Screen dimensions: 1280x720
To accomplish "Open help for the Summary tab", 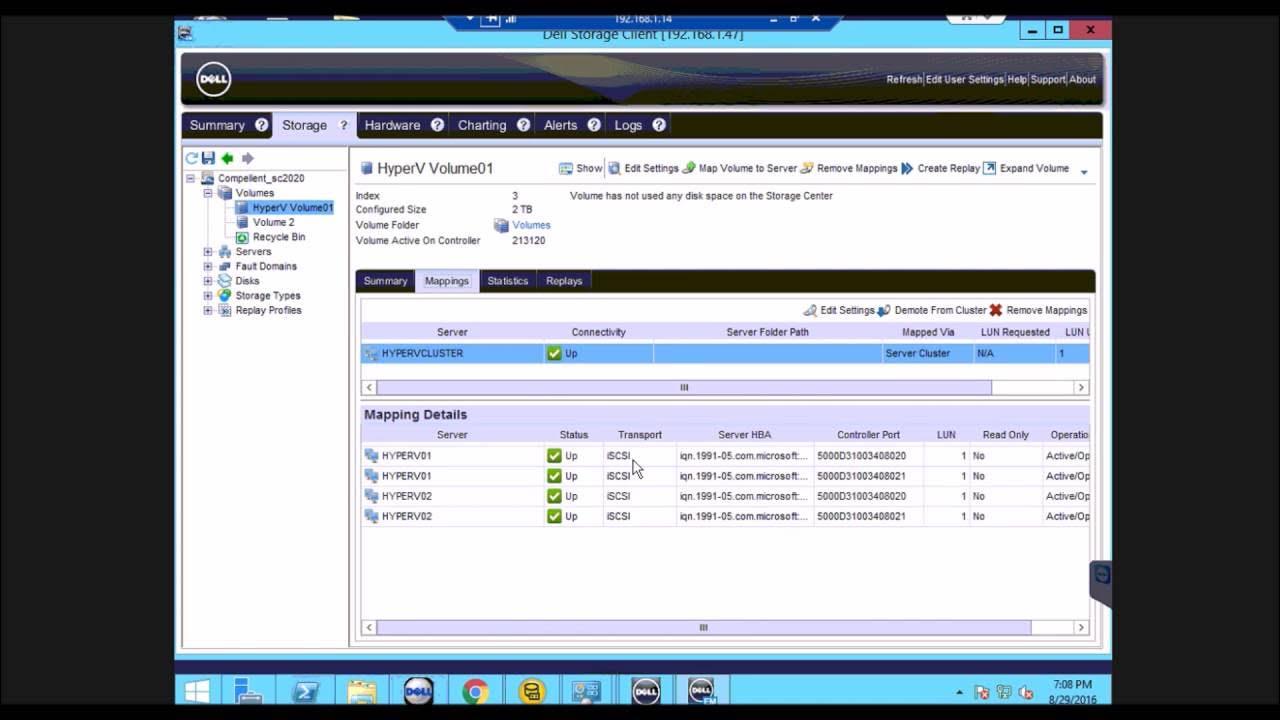I will (261, 125).
